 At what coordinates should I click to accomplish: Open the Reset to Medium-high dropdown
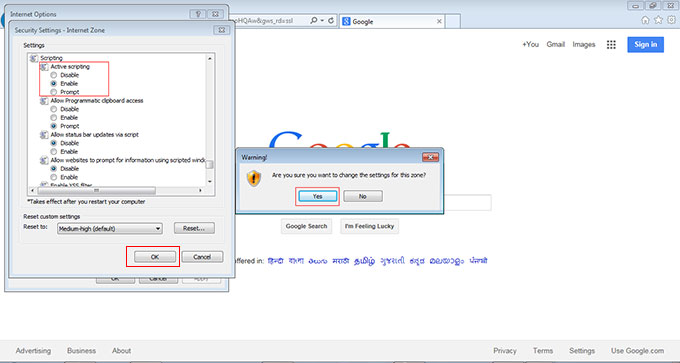(110, 229)
